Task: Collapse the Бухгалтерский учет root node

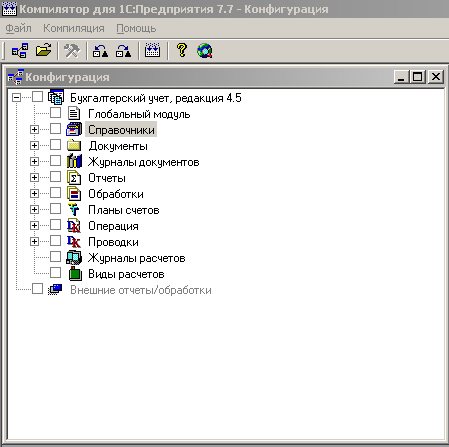Action: 16,97
